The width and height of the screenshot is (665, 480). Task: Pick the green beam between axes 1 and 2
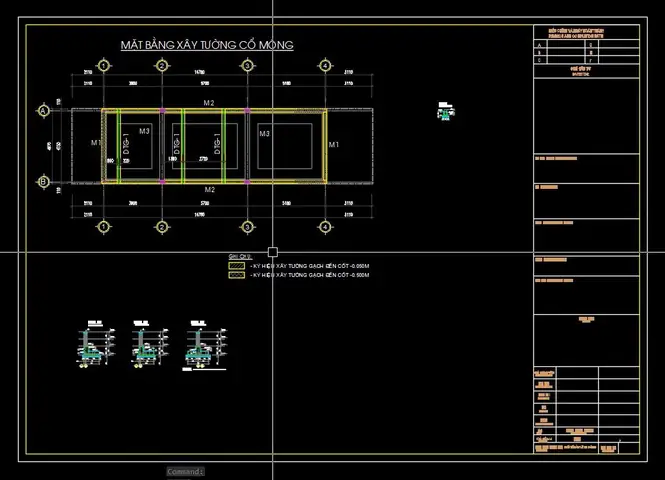click(x=119, y=146)
